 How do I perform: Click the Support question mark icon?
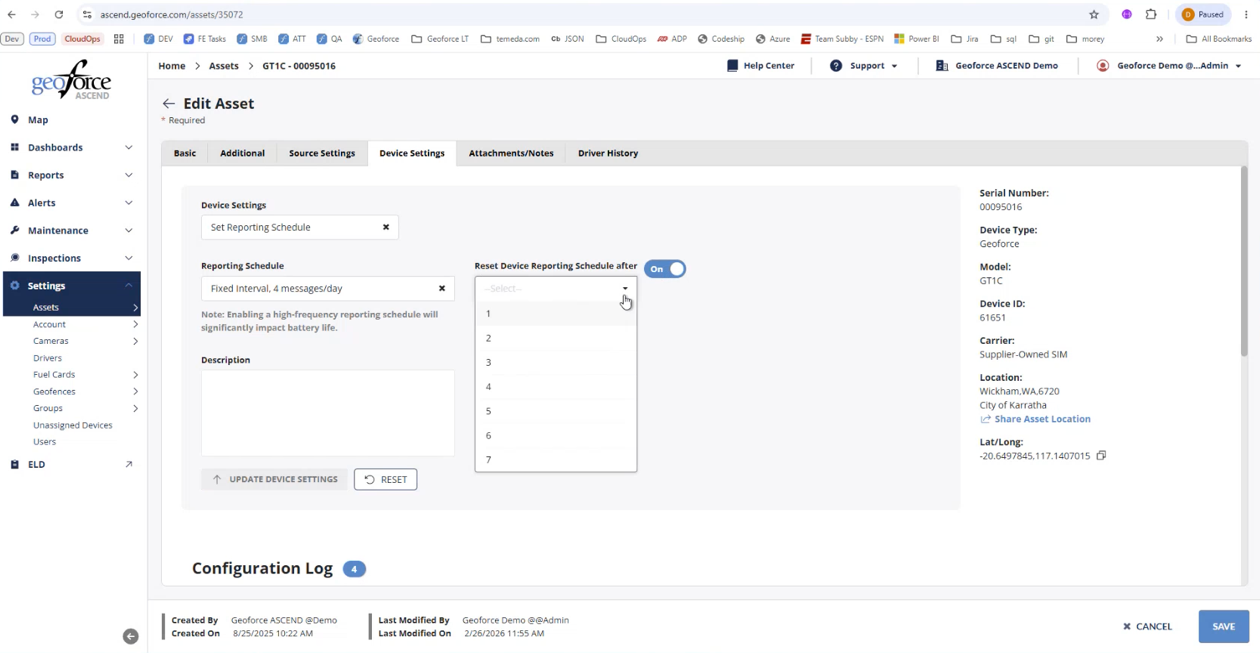[836, 66]
